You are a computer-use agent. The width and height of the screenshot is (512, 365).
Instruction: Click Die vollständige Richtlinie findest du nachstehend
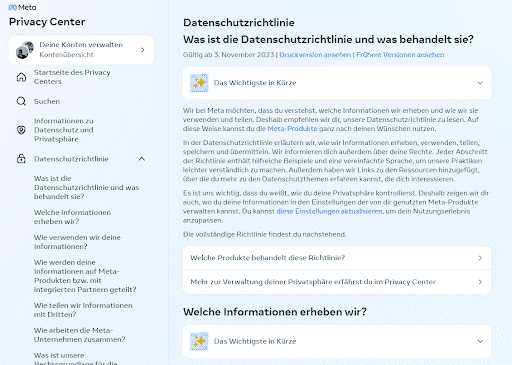point(264,234)
